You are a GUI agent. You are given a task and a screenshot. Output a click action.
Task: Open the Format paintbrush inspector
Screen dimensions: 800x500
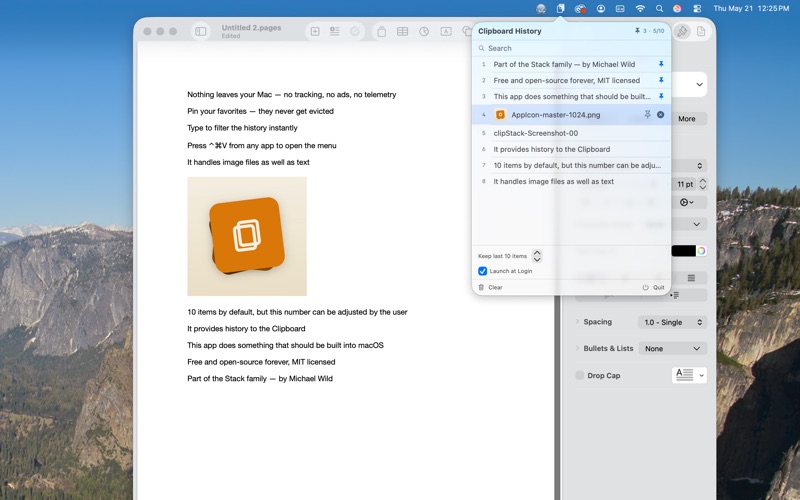pos(682,32)
